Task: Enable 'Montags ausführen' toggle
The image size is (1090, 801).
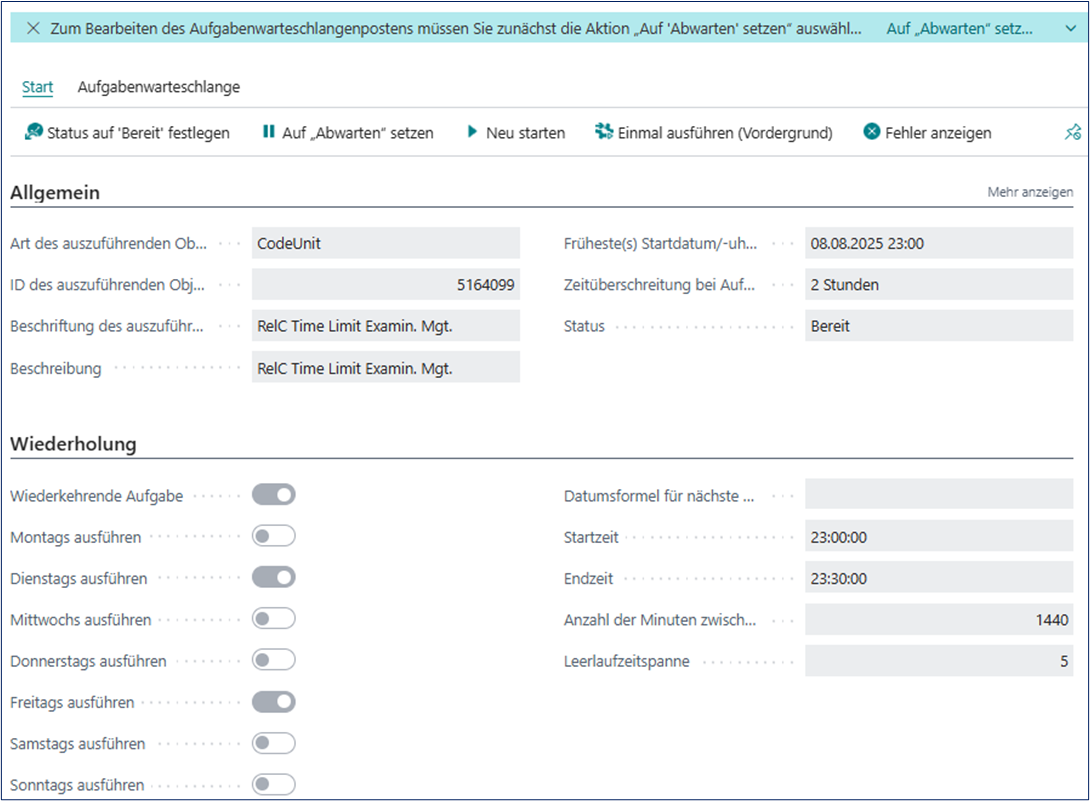Action: tap(274, 537)
